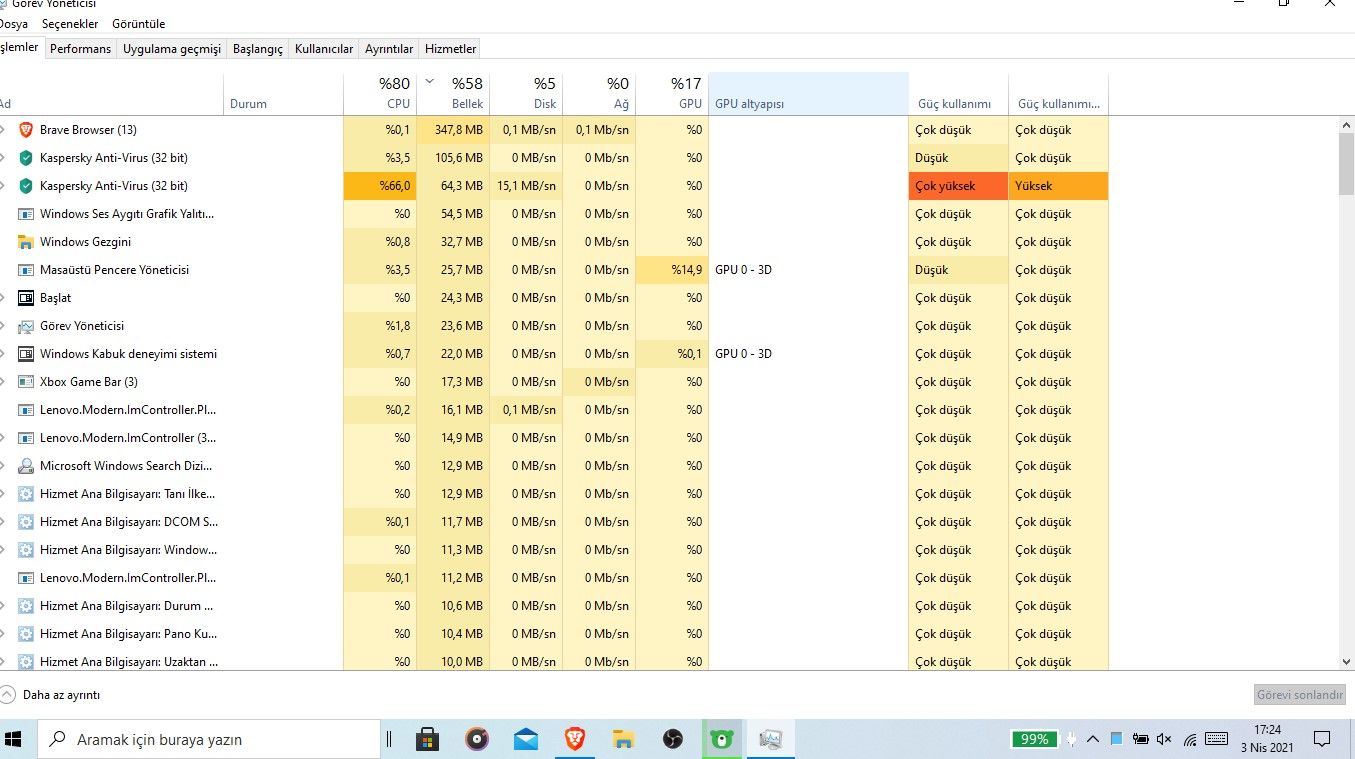The height and width of the screenshot is (759, 1355).
Task: Click the Task Manager taskbar icon
Action: tap(770, 739)
